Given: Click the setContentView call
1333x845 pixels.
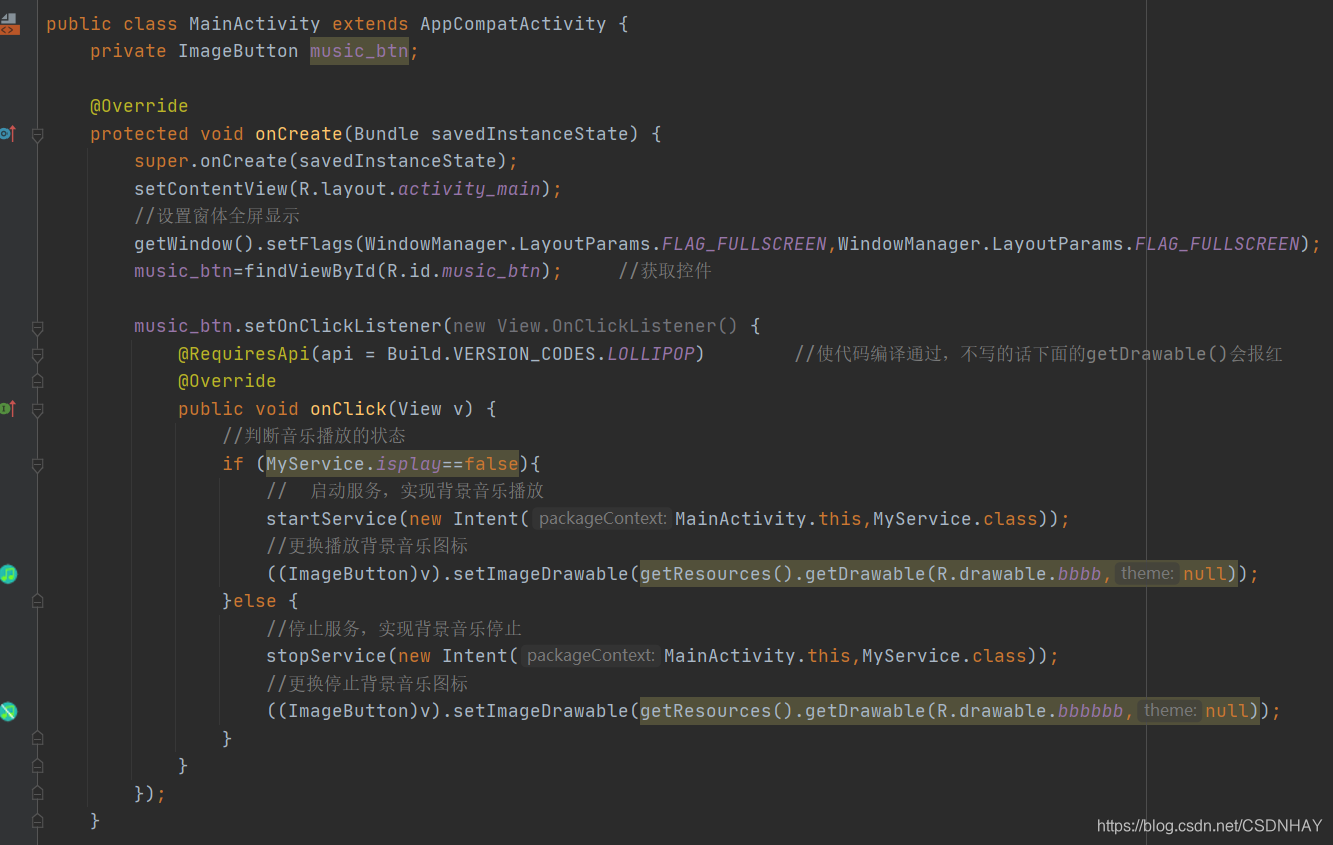Looking at the screenshot, I should pos(211,189).
